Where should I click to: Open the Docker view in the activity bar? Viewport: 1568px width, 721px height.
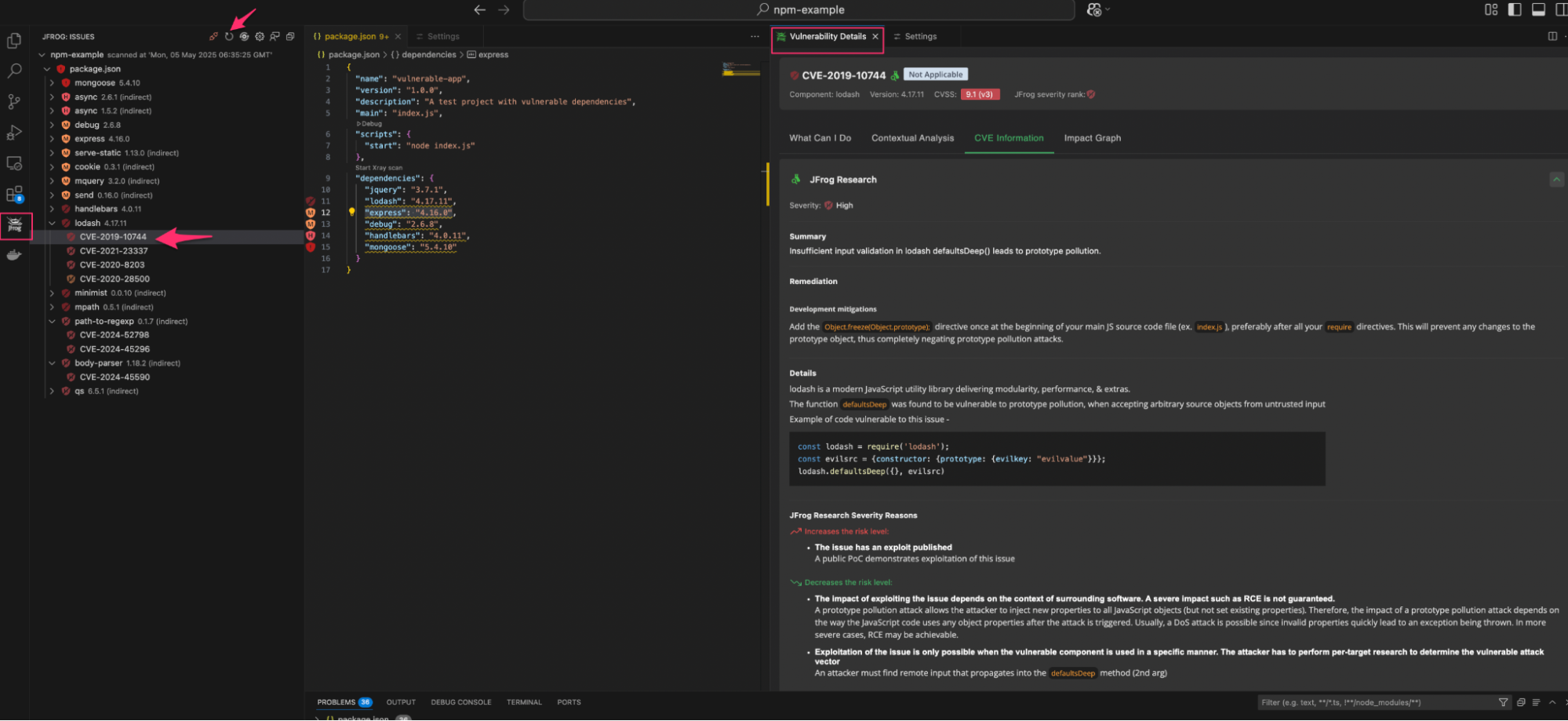coord(14,255)
